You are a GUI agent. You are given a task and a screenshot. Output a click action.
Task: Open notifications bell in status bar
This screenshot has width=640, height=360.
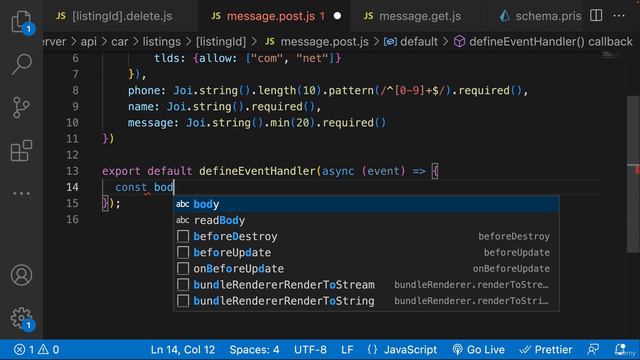click(x=620, y=350)
